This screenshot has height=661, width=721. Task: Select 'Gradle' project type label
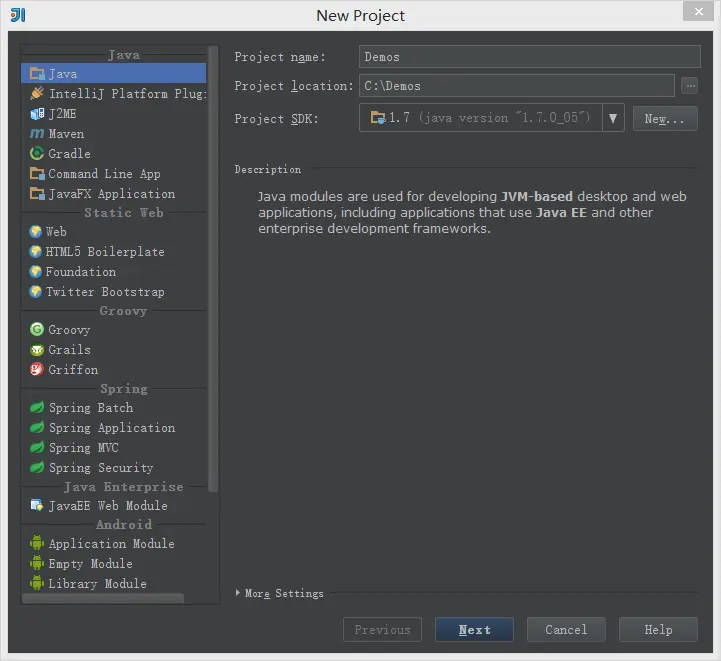tap(69, 154)
